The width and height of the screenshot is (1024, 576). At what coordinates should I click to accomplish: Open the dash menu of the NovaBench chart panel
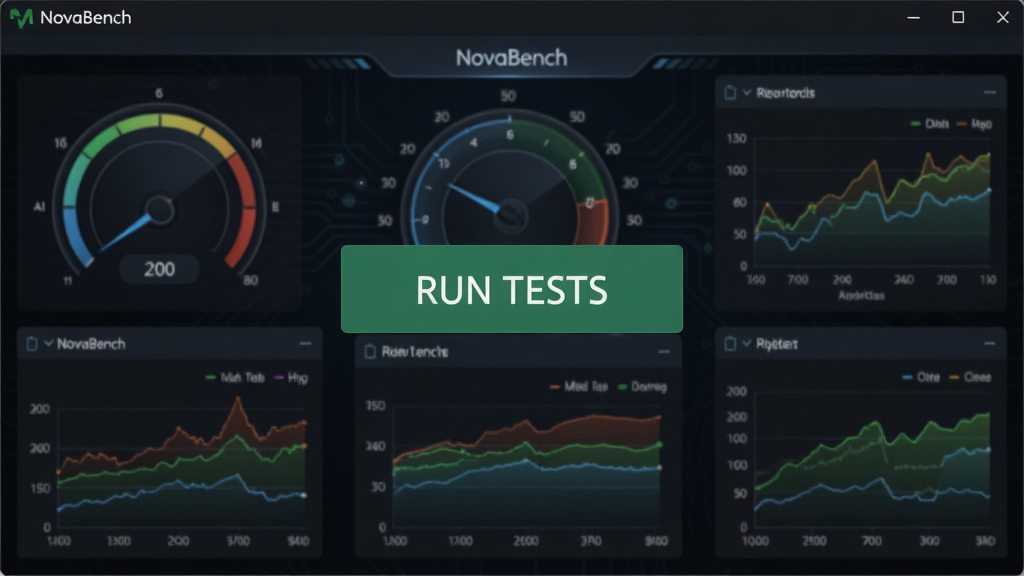305,344
